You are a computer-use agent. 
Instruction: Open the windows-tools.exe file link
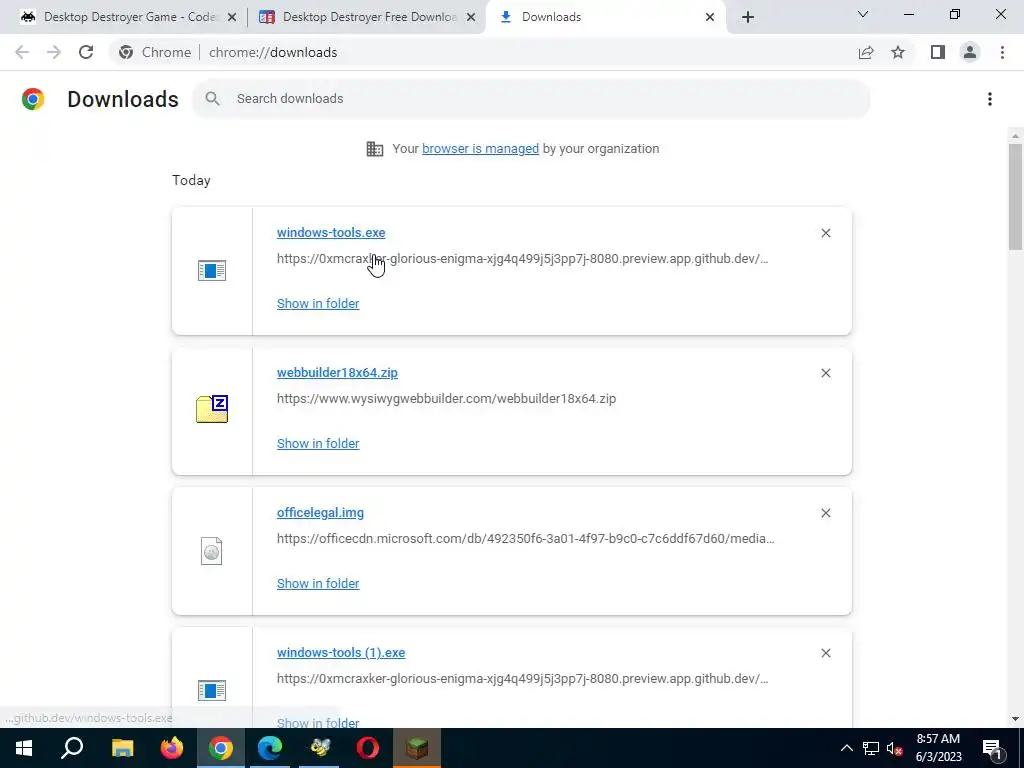(x=331, y=232)
